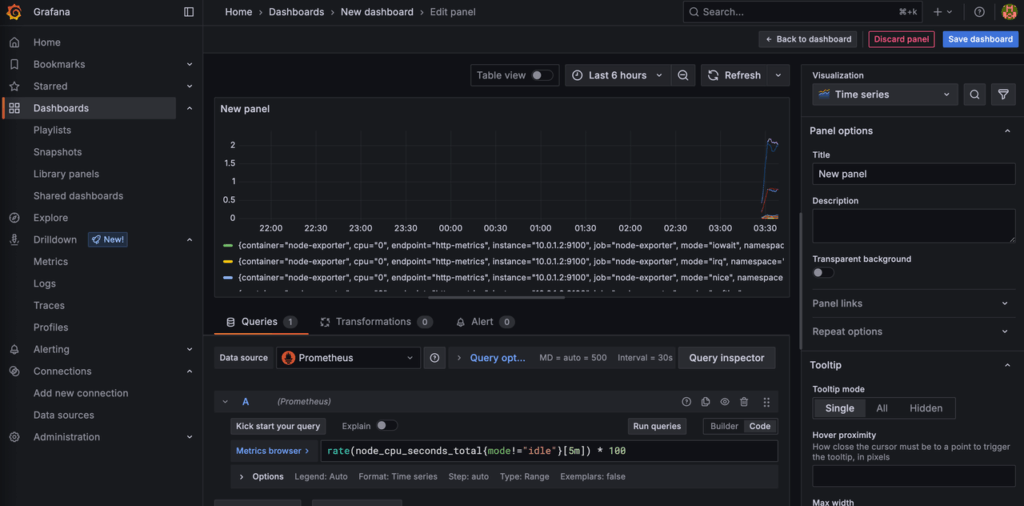Click the Starred star icon
The height and width of the screenshot is (506, 1024).
click(x=14, y=86)
